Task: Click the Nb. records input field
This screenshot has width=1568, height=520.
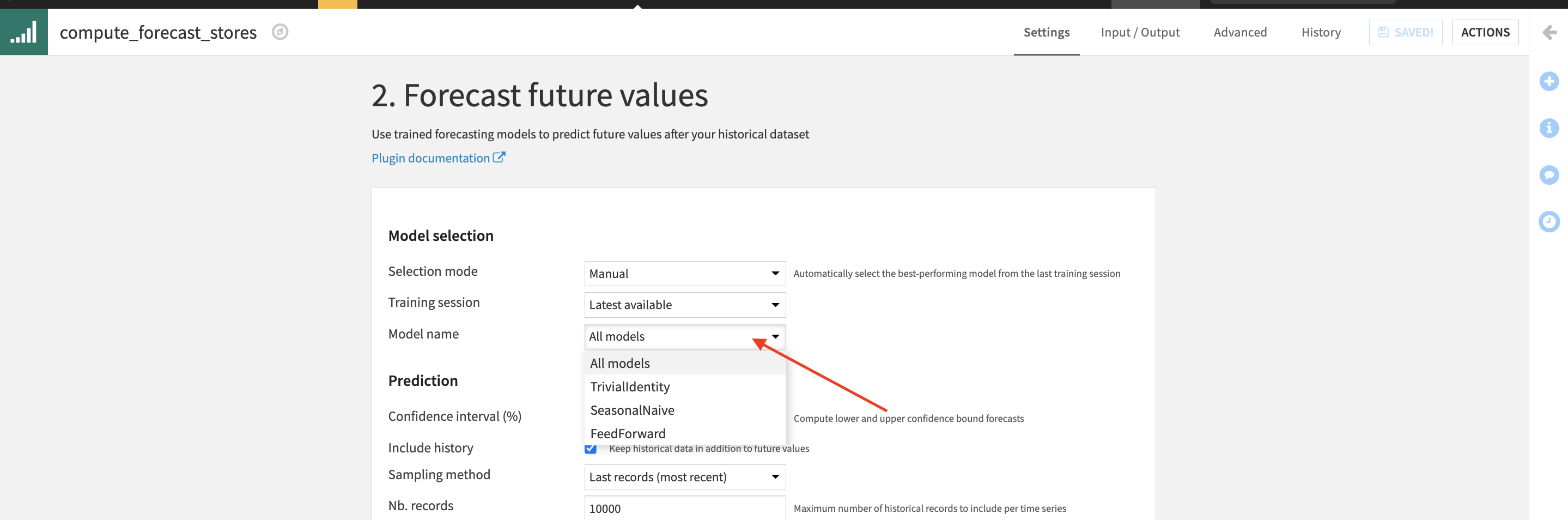Action: [685, 508]
